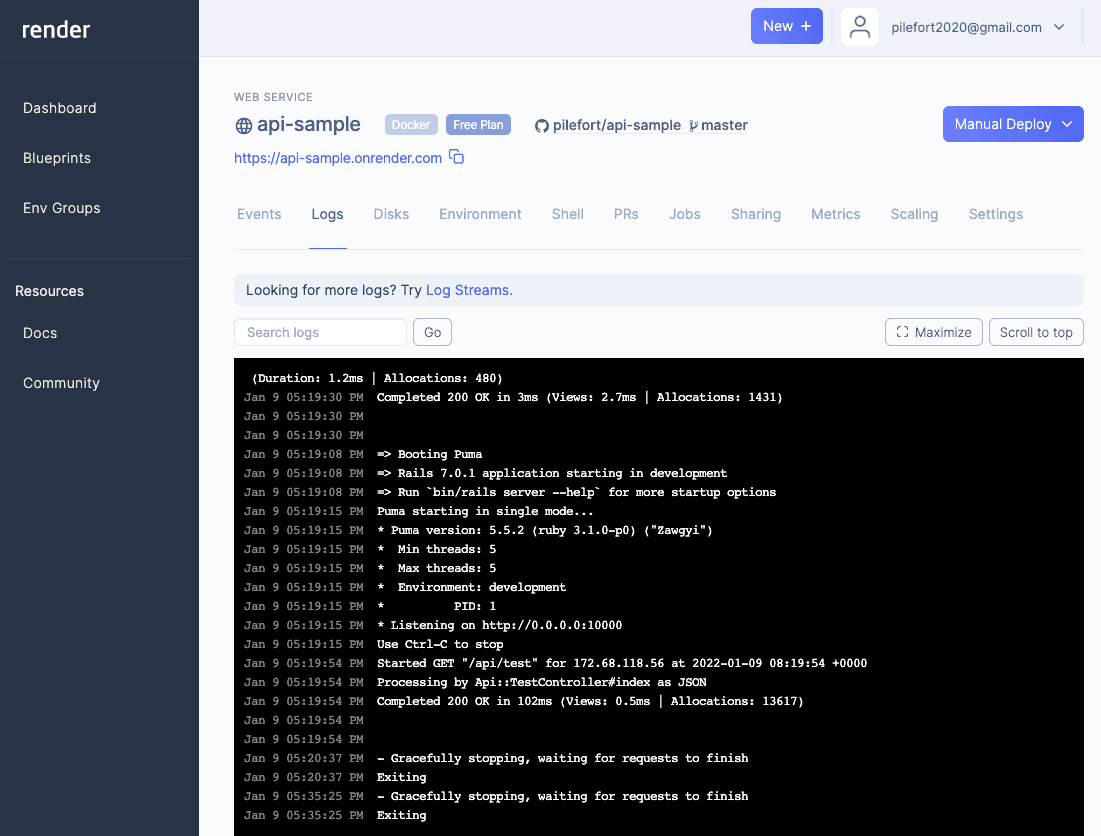The height and width of the screenshot is (836, 1101).
Task: Open the Environment tab
Action: point(480,214)
